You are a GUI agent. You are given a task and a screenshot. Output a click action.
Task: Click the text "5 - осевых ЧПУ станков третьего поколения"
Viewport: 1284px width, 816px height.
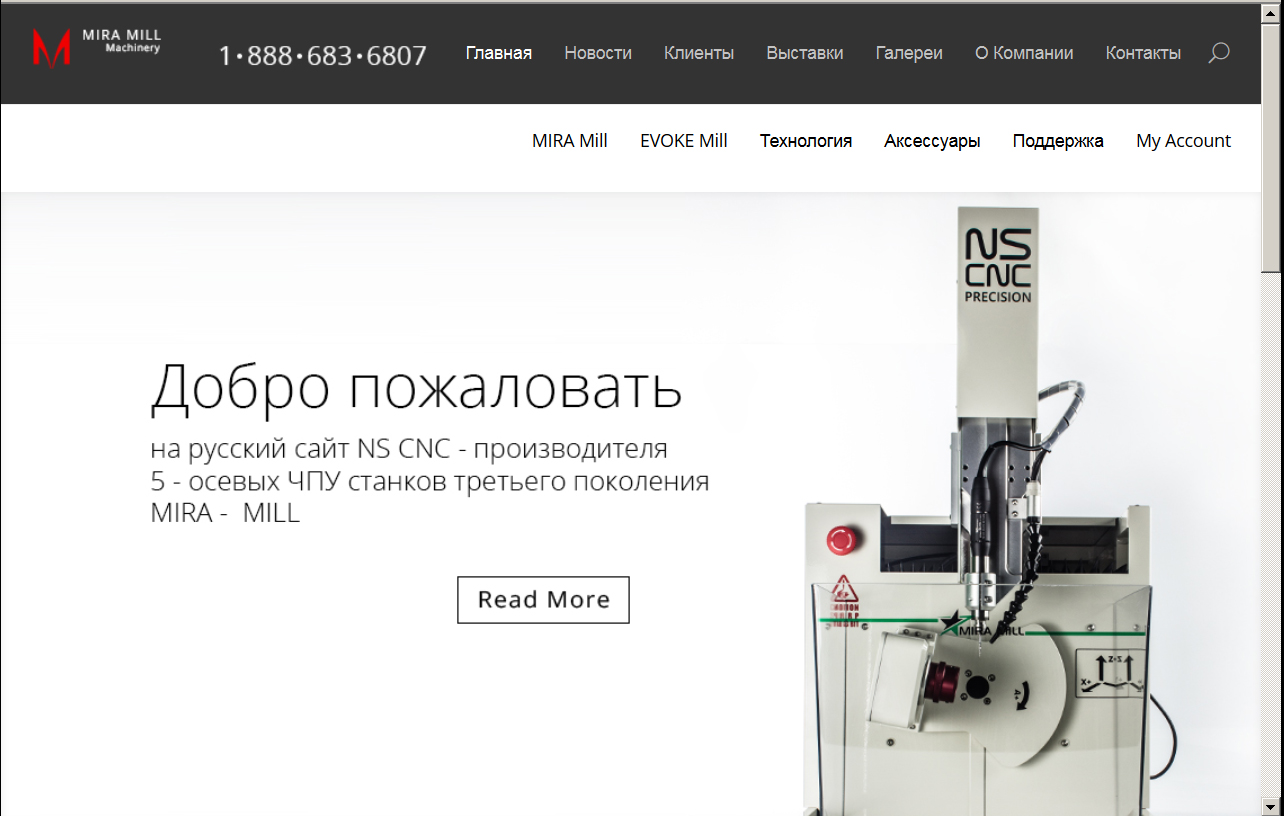pyautogui.click(x=430, y=481)
